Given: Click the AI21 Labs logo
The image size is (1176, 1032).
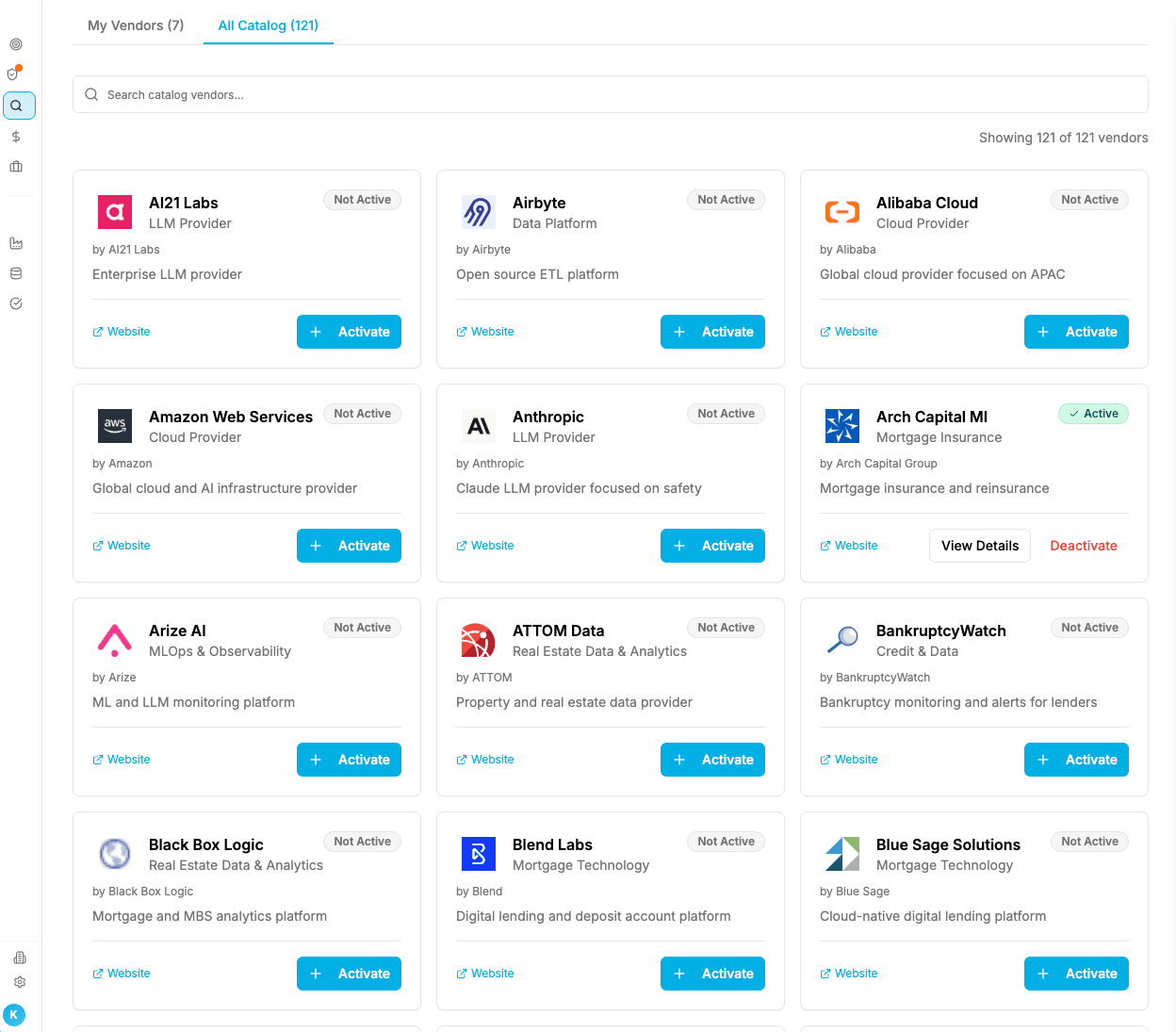Looking at the screenshot, I should pyautogui.click(x=115, y=212).
